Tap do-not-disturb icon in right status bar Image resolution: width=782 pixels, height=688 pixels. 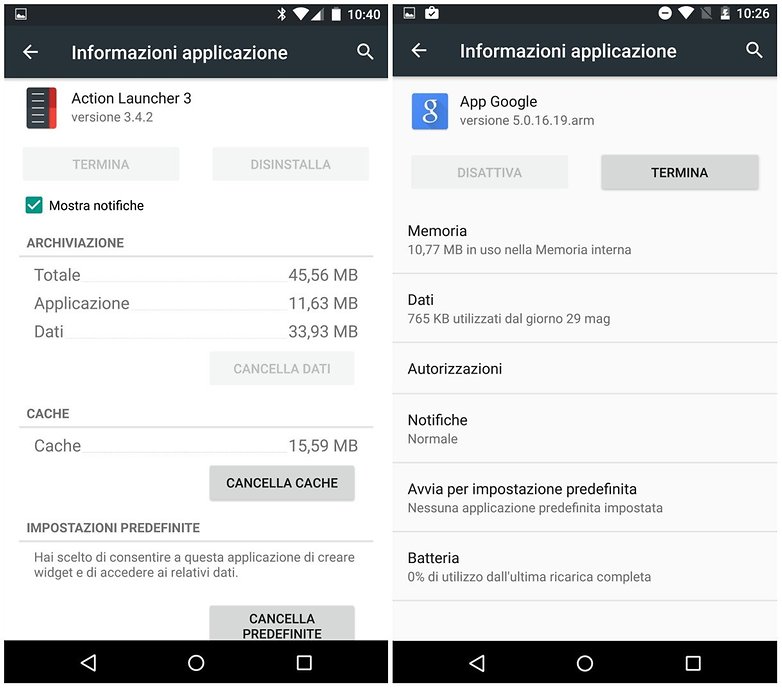[x=665, y=13]
